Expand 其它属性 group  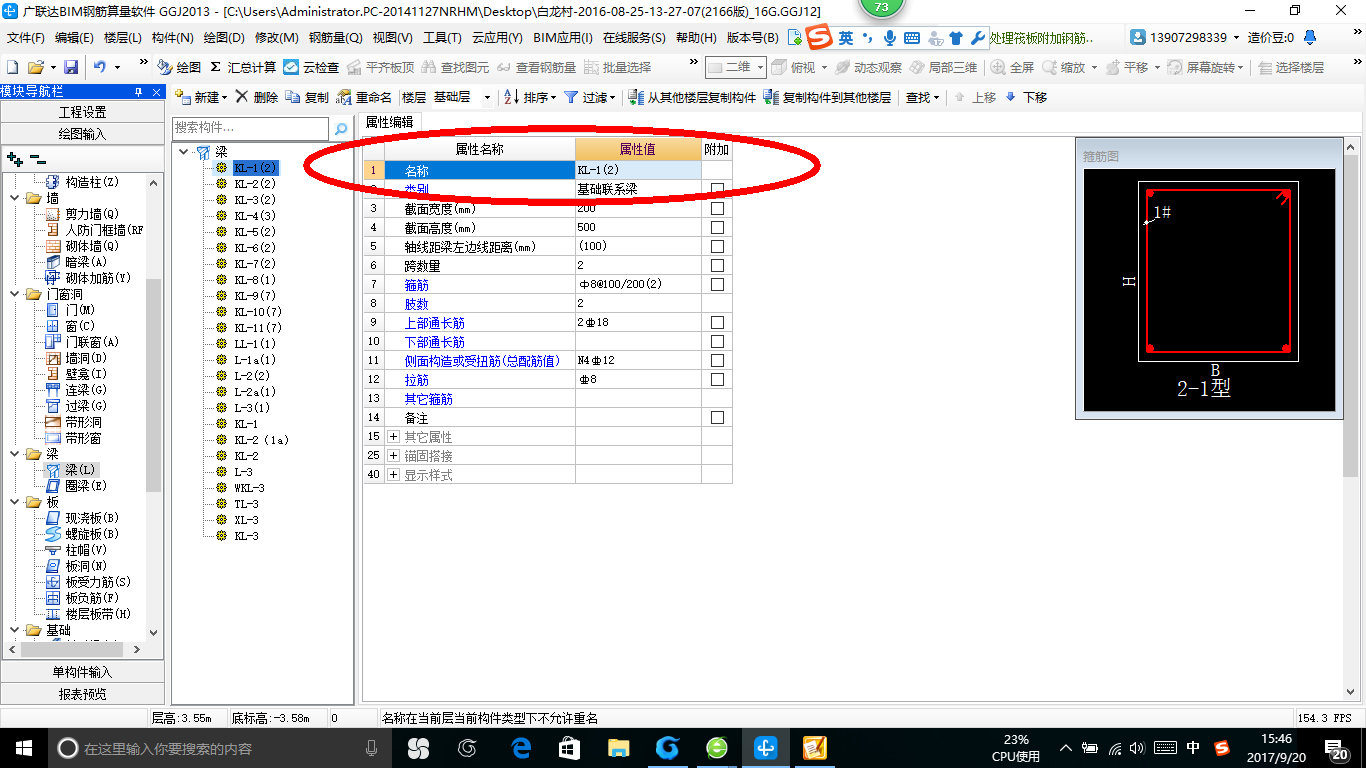pos(393,437)
